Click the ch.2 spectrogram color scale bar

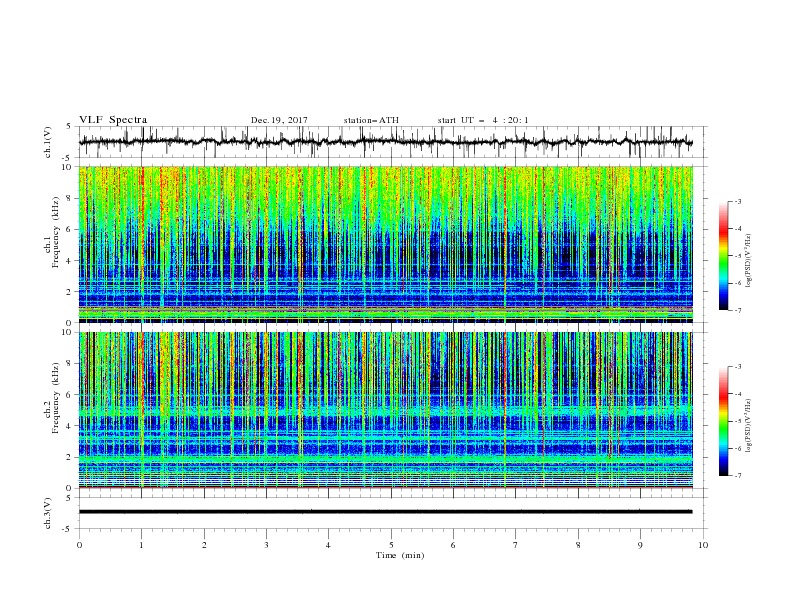tap(723, 421)
